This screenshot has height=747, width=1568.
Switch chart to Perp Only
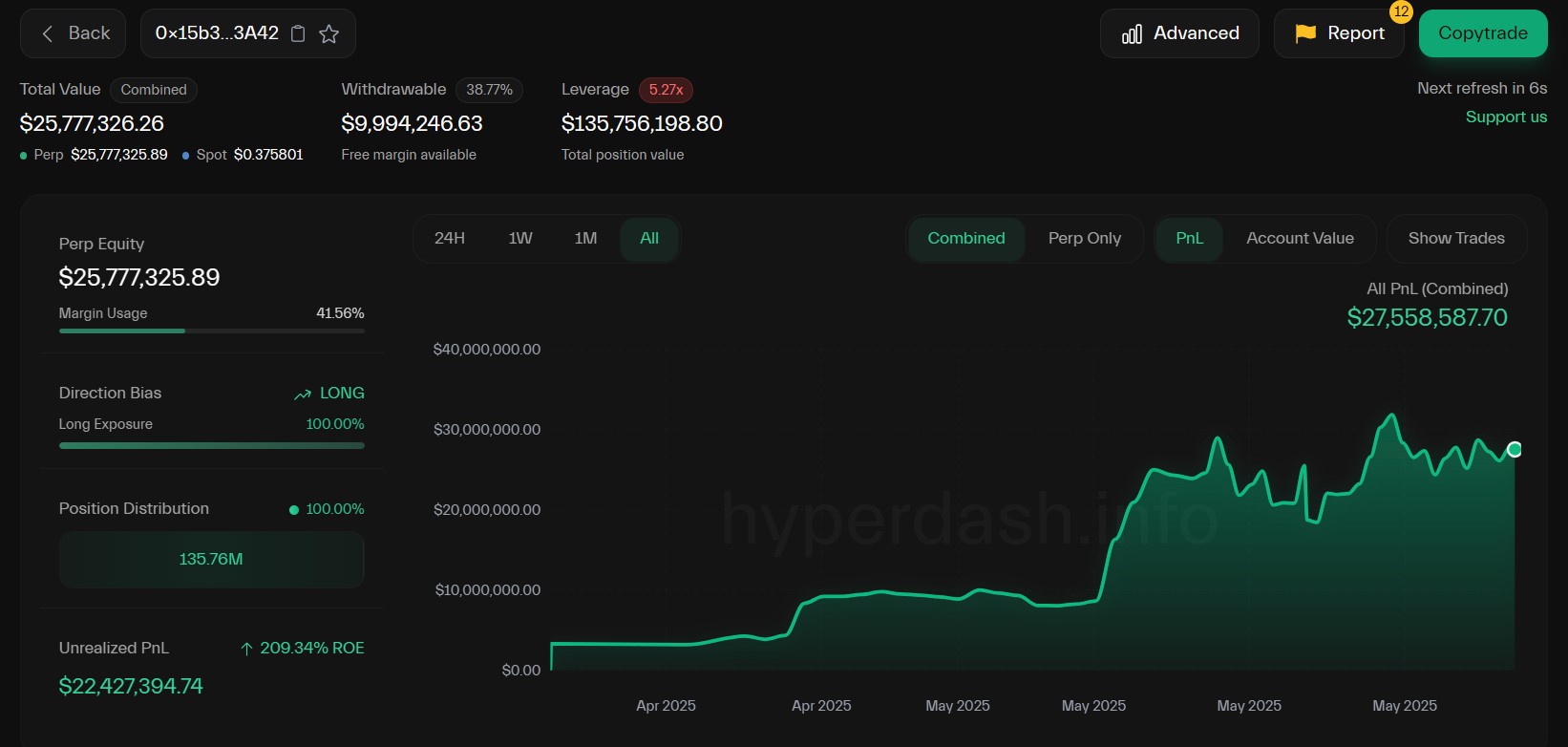point(1084,239)
